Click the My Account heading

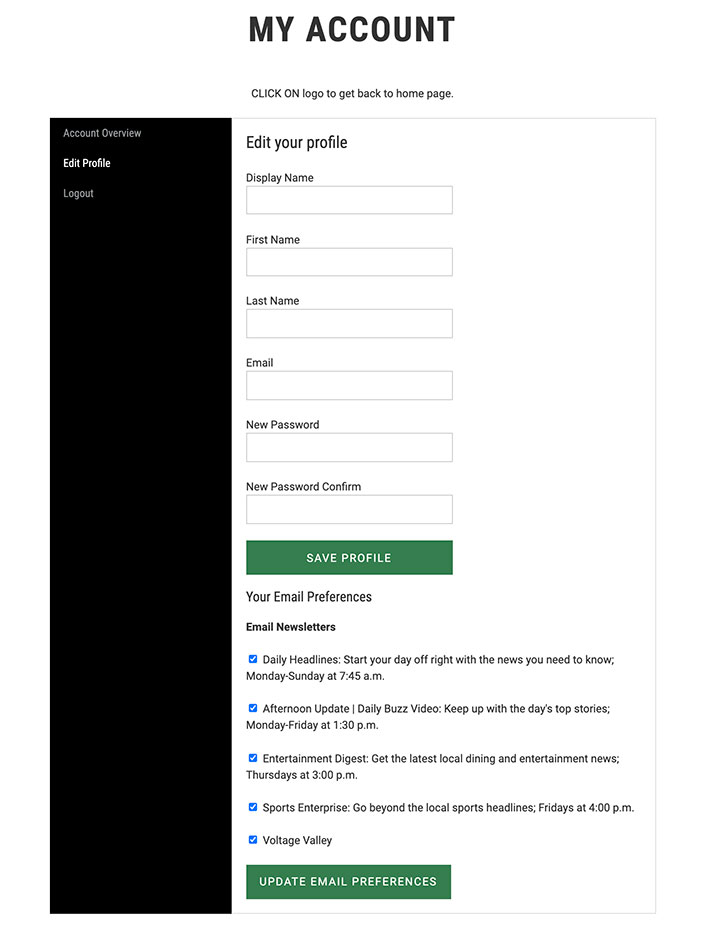[352, 29]
